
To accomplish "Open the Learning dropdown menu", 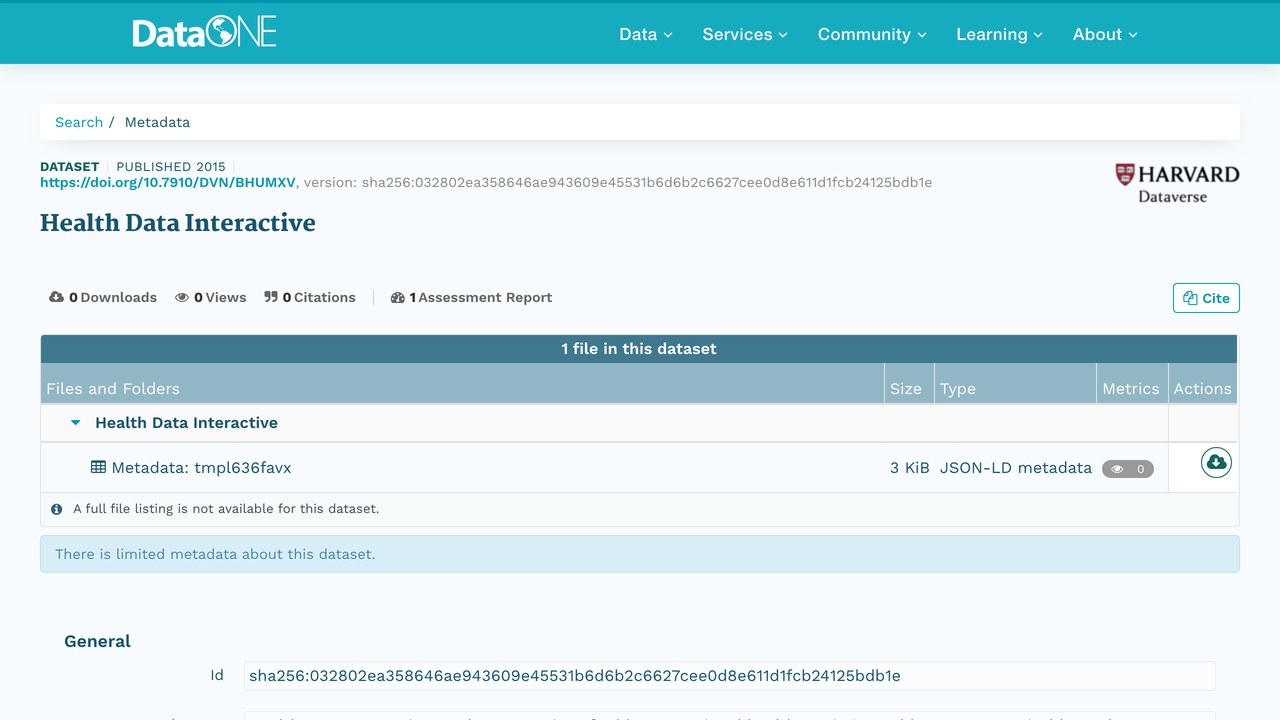I will (x=999, y=34).
